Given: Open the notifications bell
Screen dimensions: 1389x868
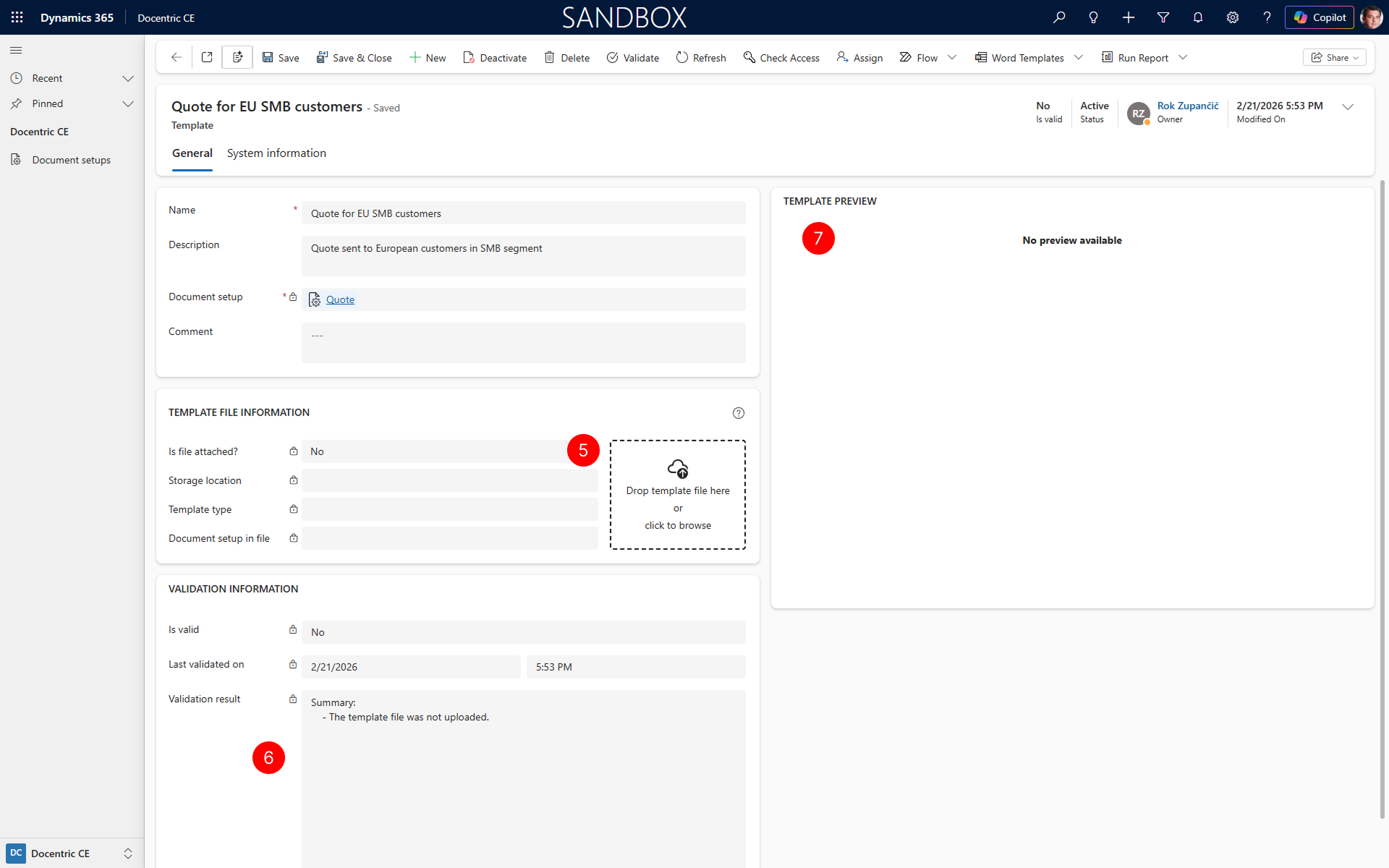Looking at the screenshot, I should 1198,17.
